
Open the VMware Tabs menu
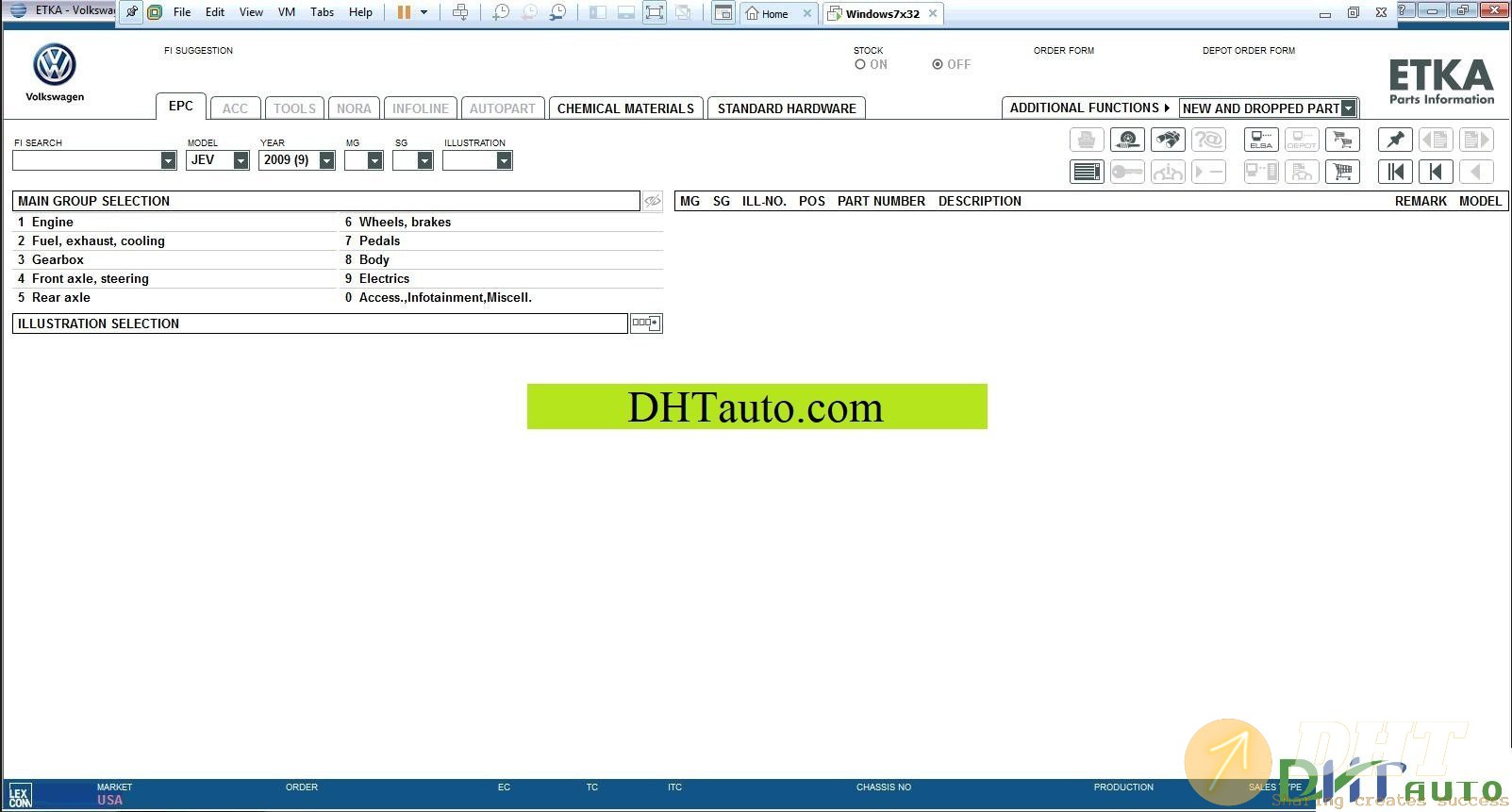322,12
